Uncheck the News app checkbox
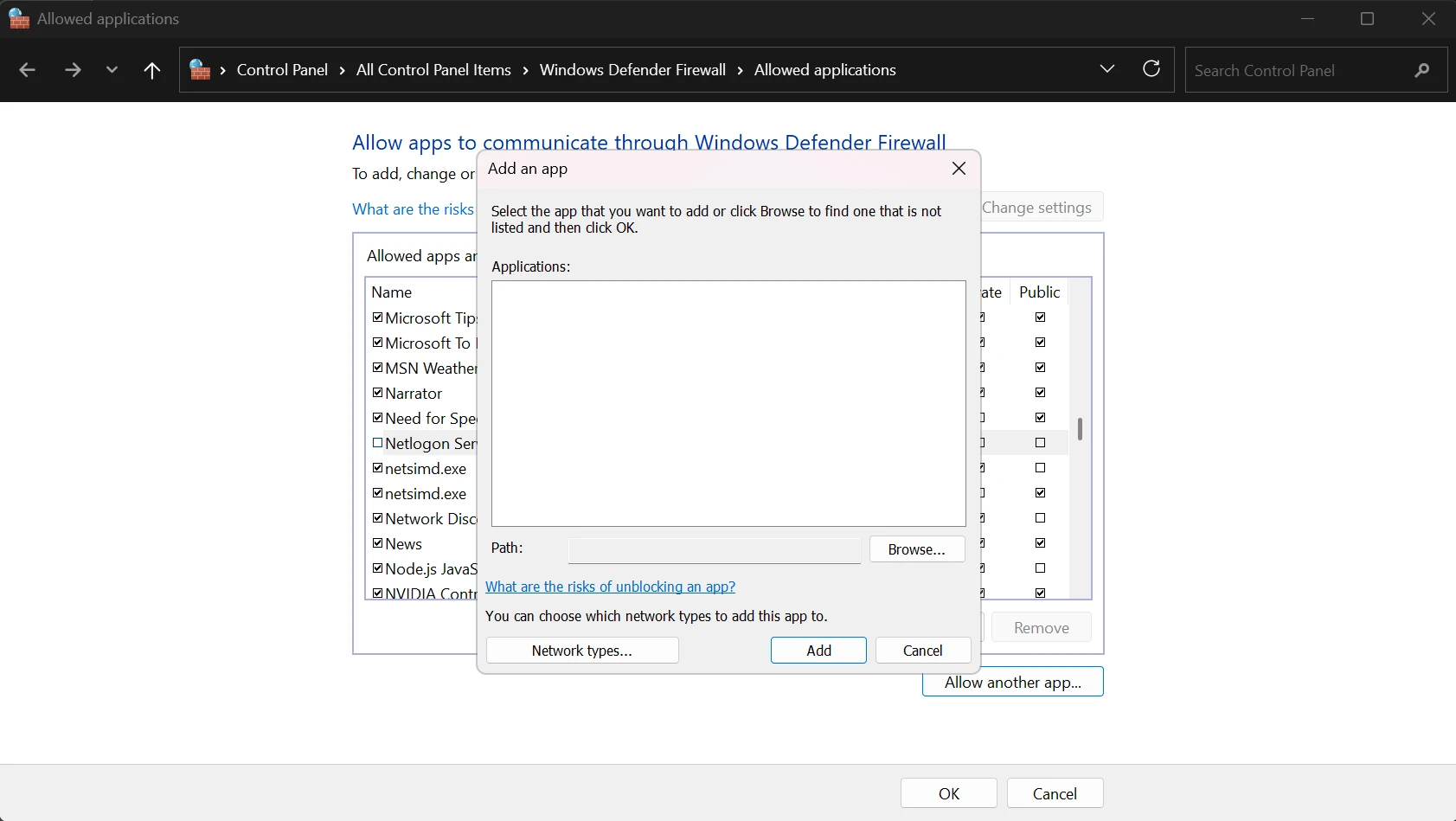 (377, 543)
